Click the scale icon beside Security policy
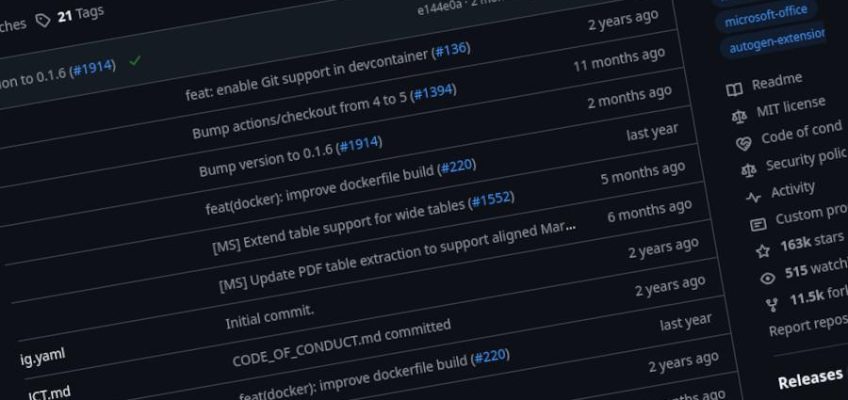848x400 pixels. (x=748, y=171)
